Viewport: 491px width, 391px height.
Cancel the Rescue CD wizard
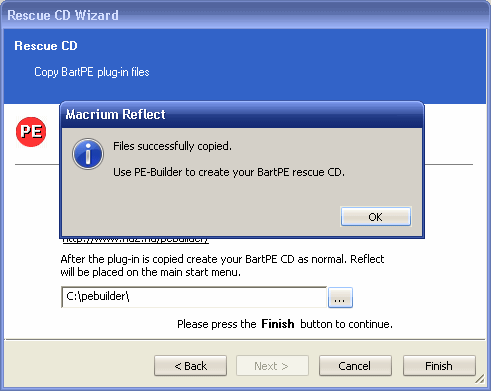[355, 366]
